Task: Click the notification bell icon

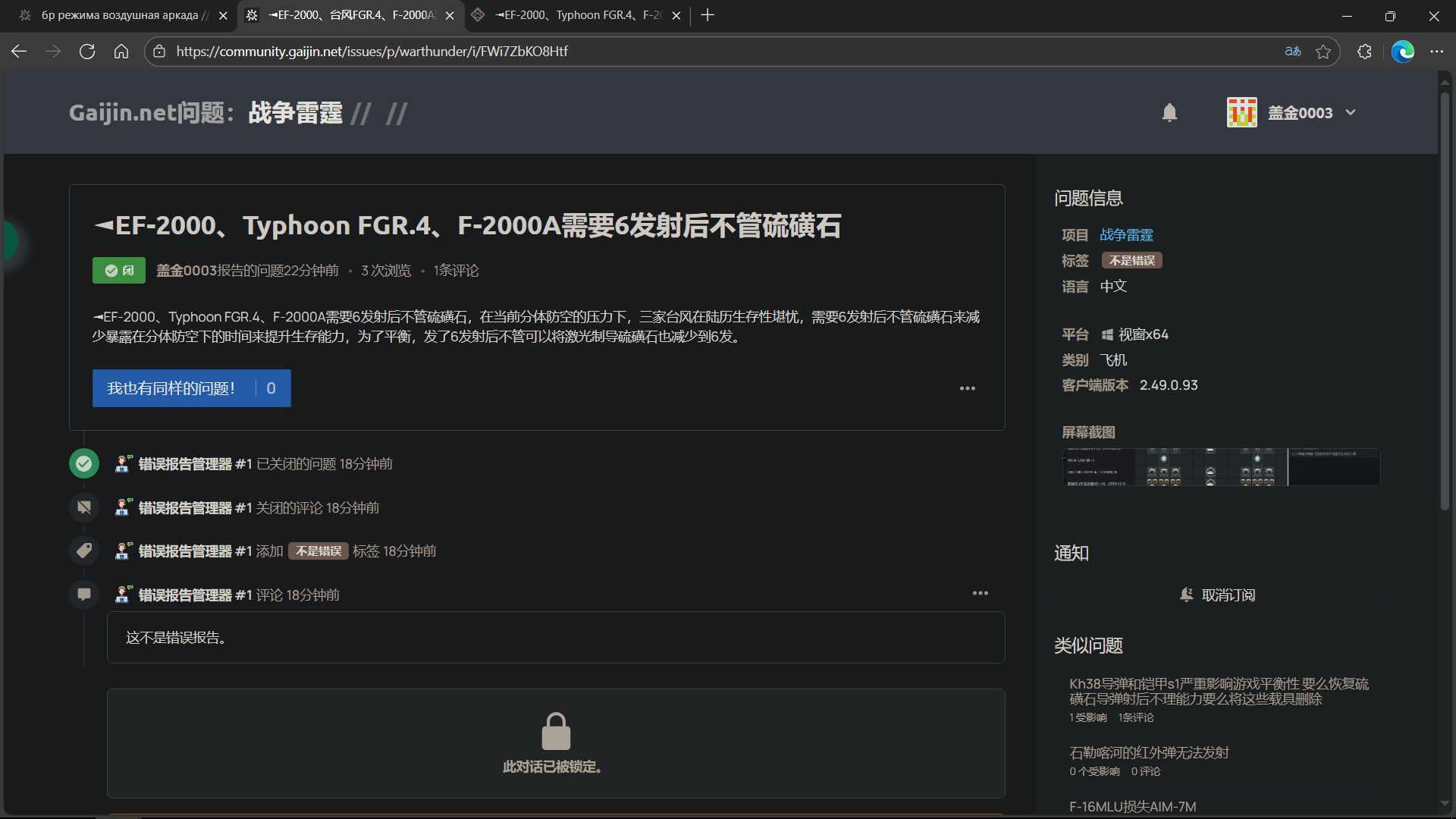Action: point(1169,113)
